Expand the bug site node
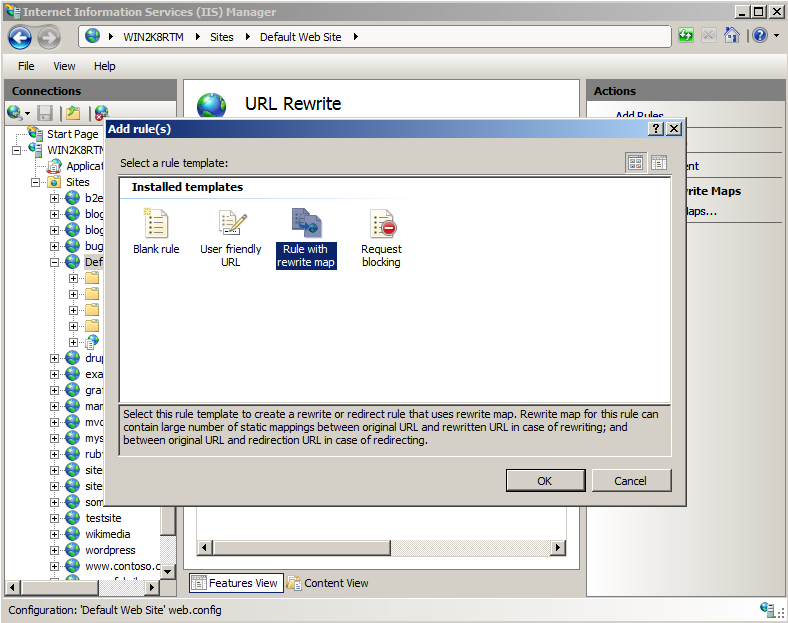Screen dimensions: 788x623 point(54,246)
